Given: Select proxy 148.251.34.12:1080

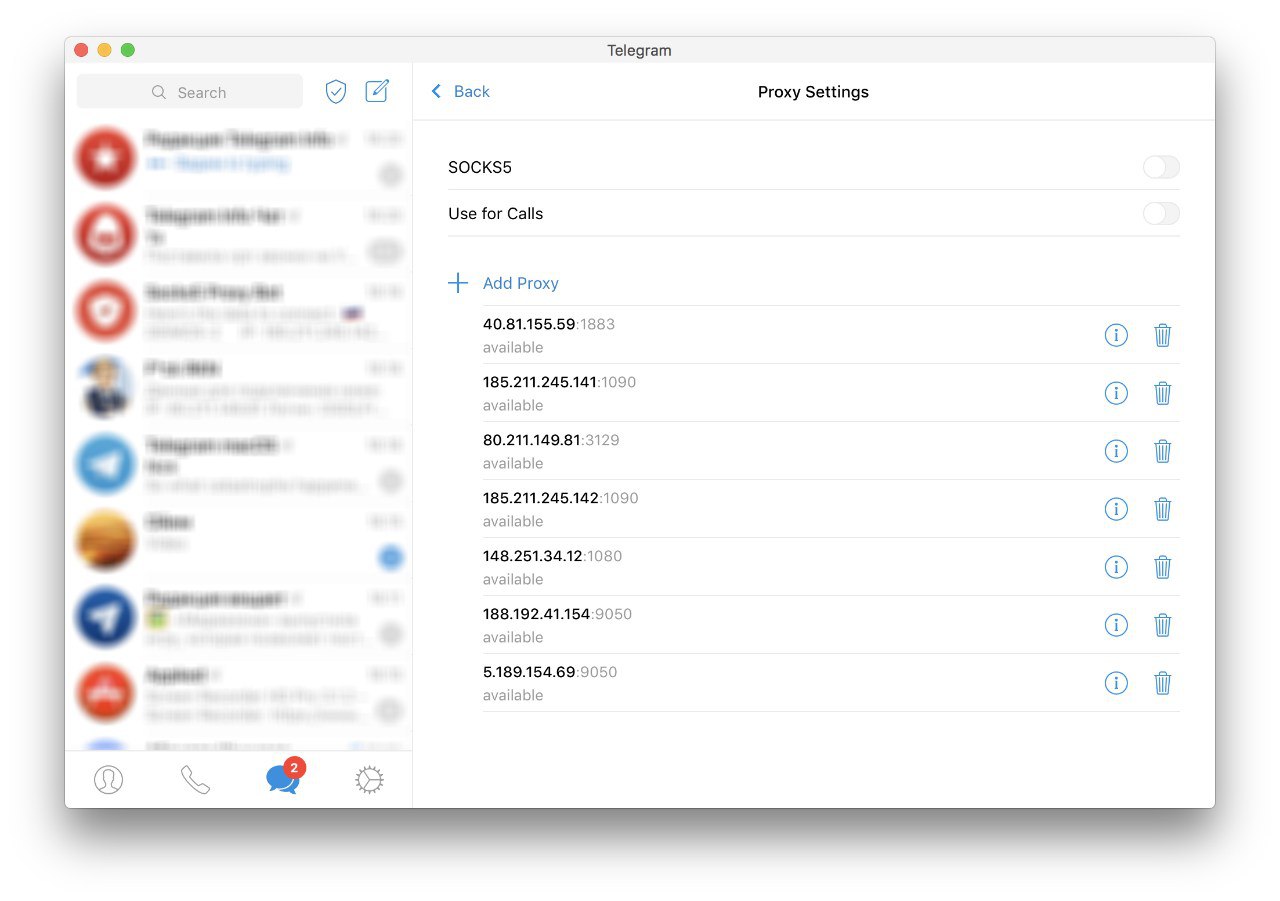Looking at the screenshot, I should point(831,567).
